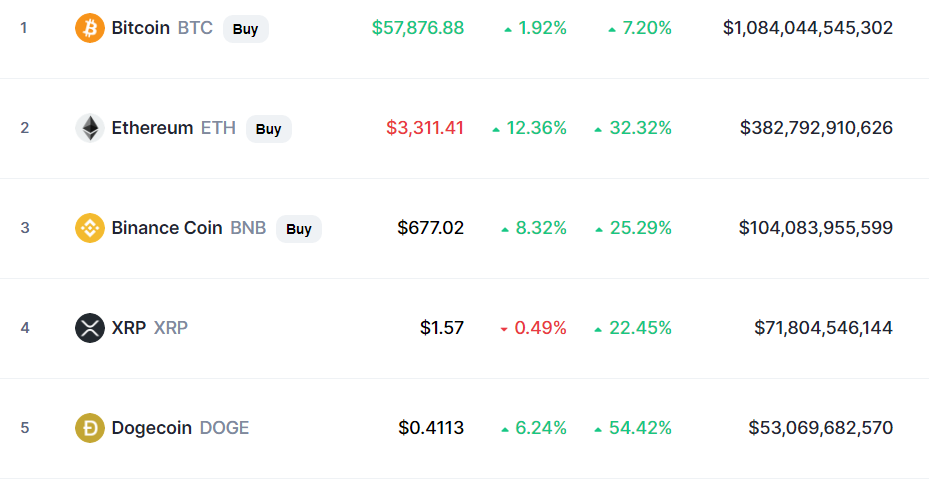Click Ethereum's red price $3,311.41

pos(425,128)
